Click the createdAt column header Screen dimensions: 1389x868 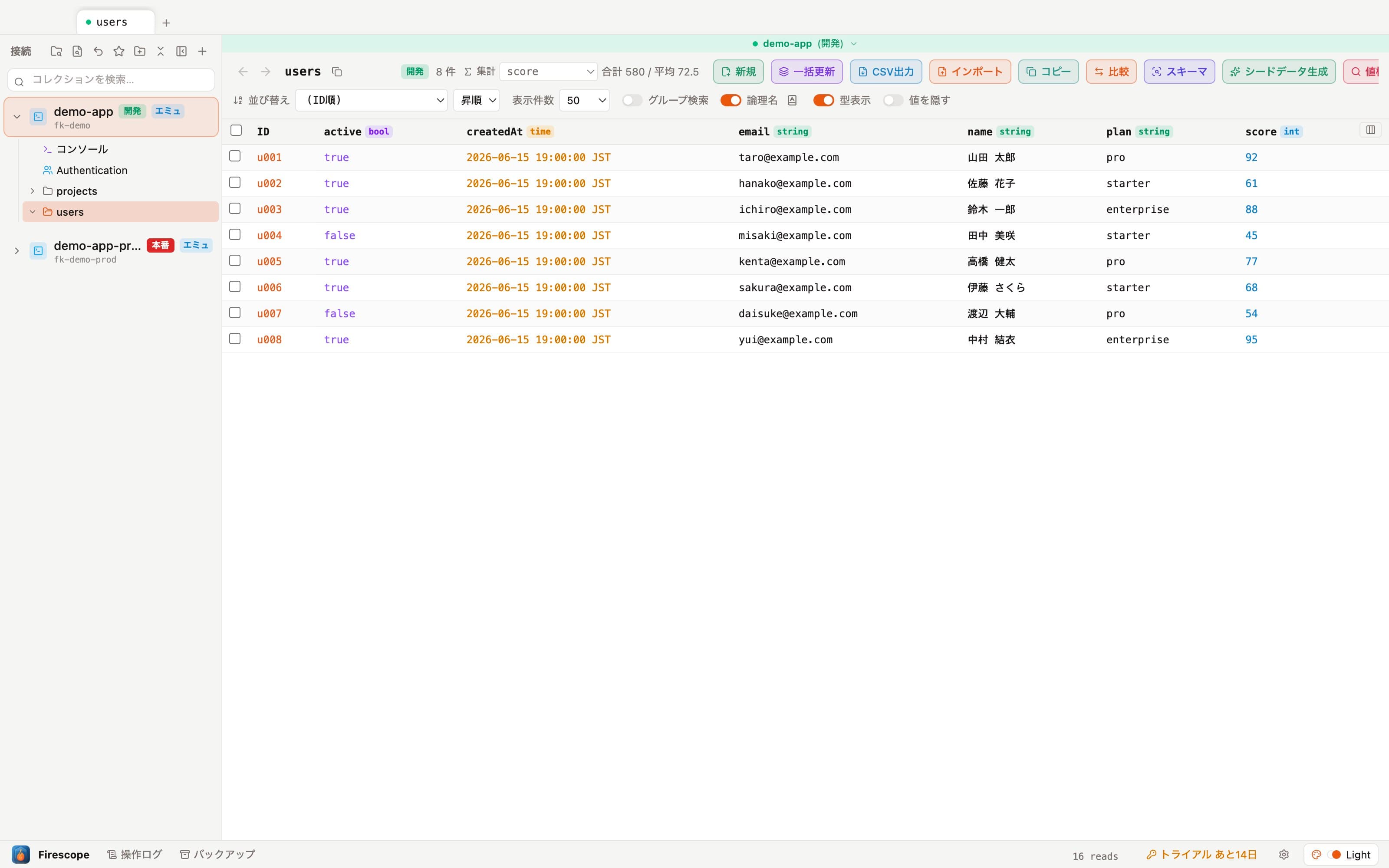[x=494, y=132]
